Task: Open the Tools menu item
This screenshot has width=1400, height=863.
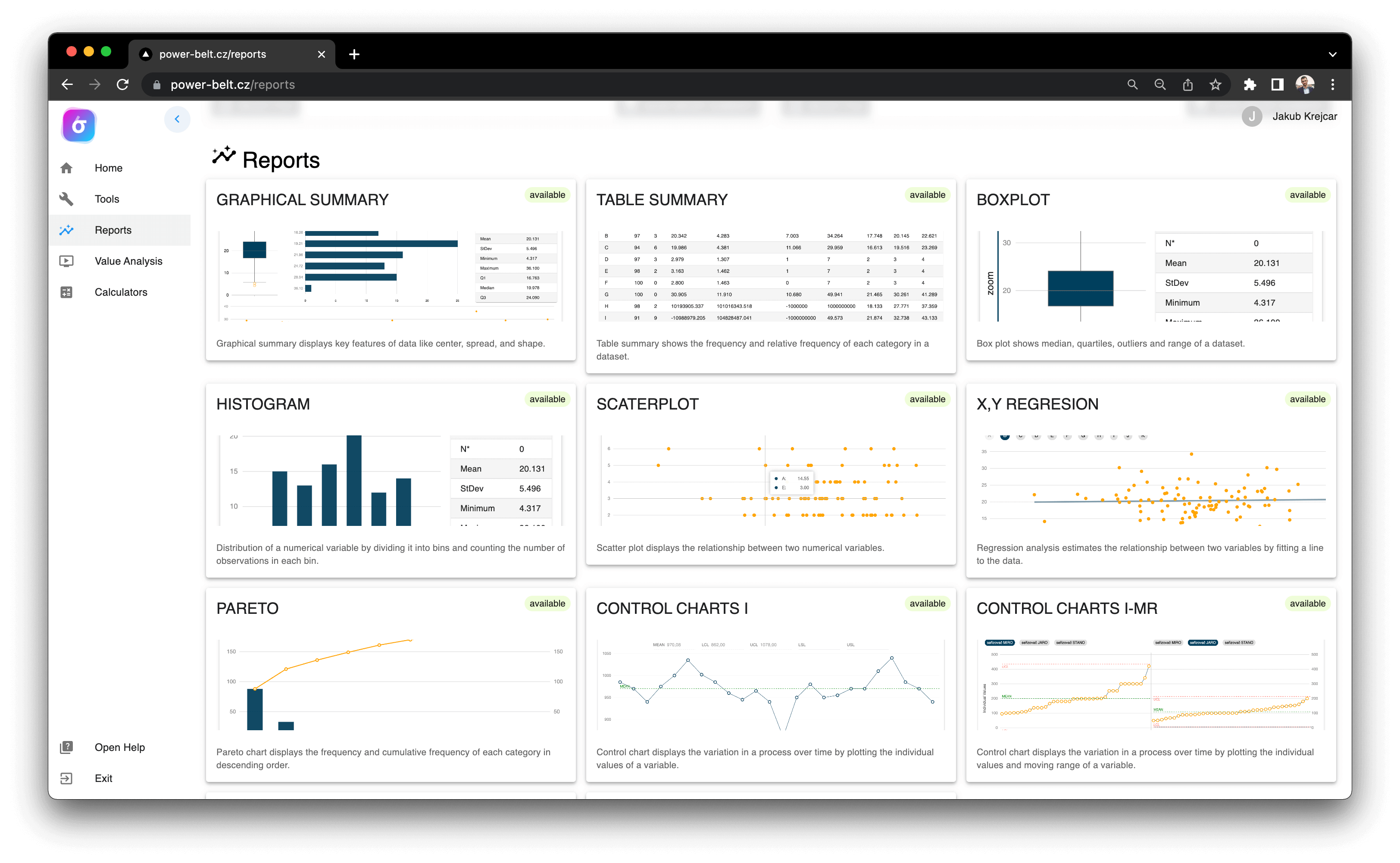Action: pyautogui.click(x=119, y=199)
